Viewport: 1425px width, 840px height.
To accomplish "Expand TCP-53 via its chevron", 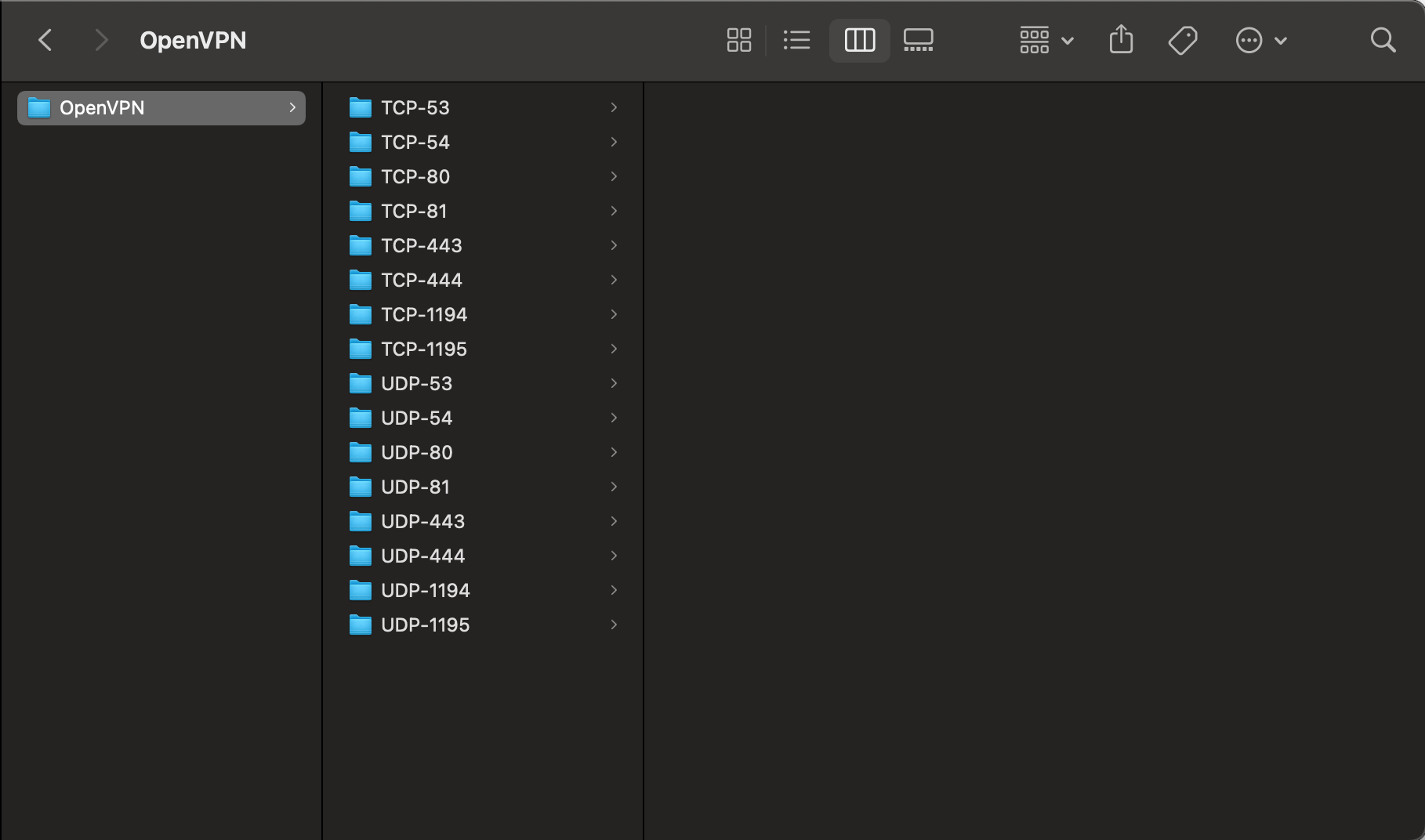I will pos(614,107).
